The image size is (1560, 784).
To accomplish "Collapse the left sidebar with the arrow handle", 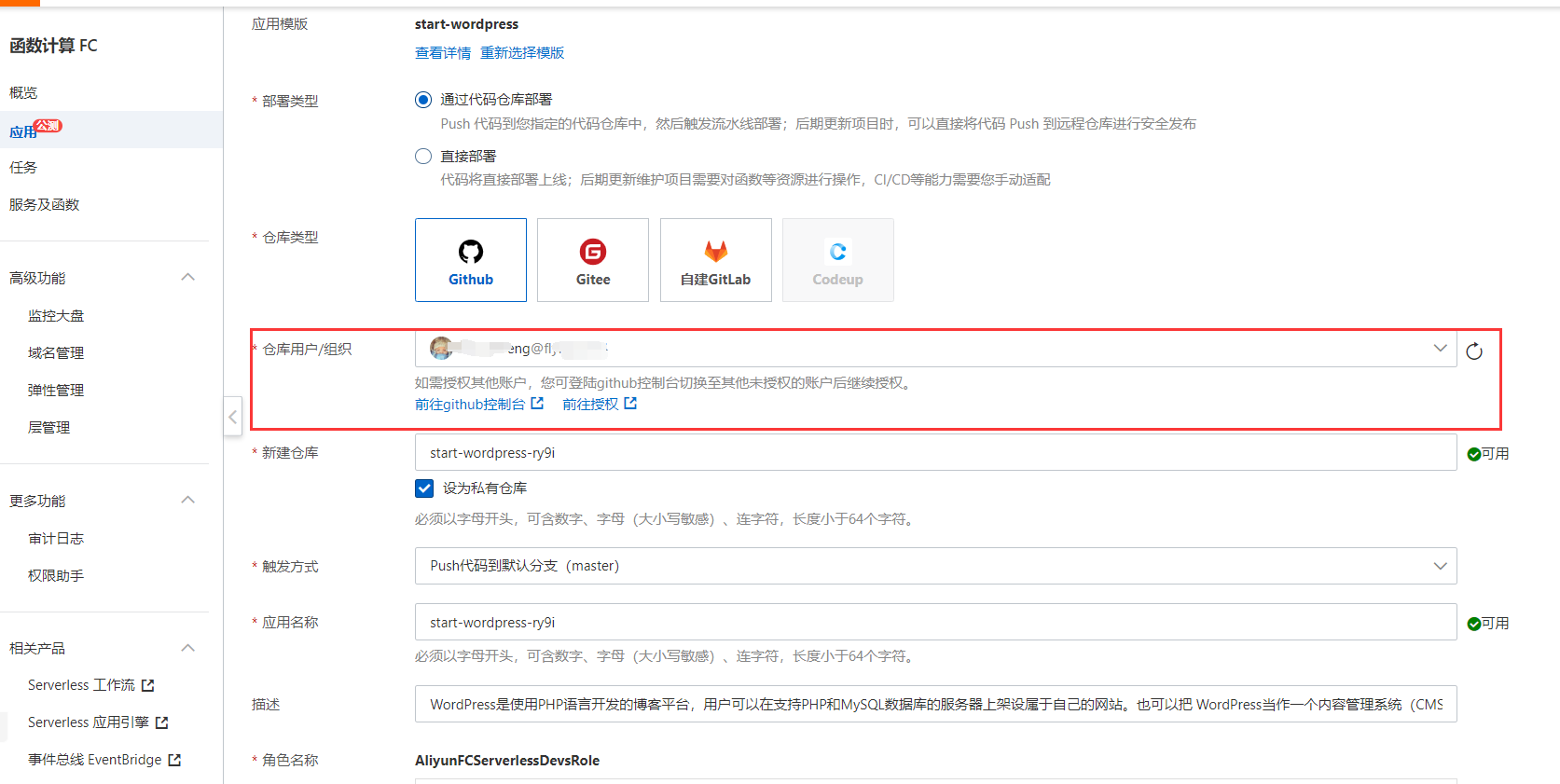I will pos(233,416).
